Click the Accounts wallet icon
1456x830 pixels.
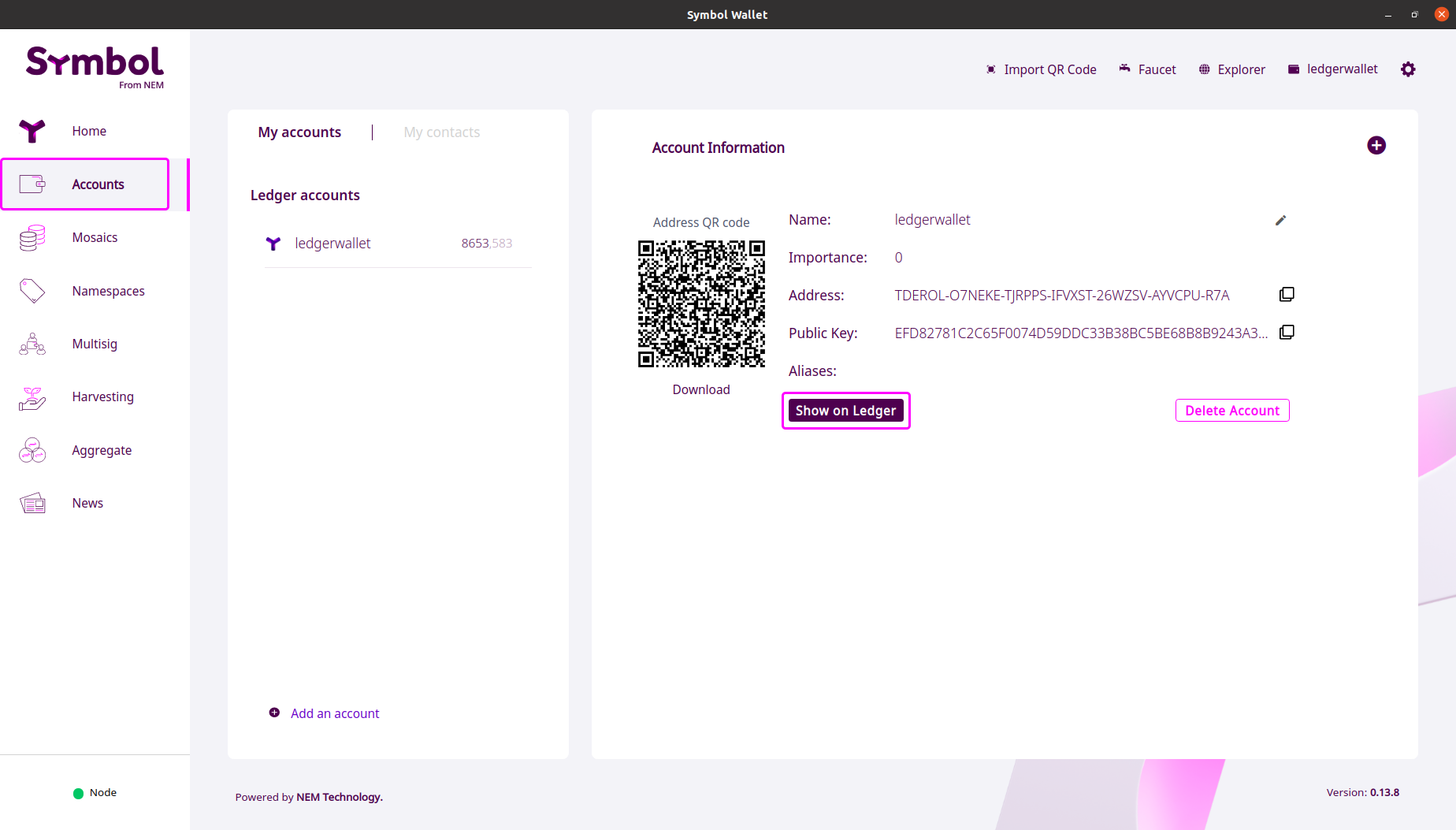(x=32, y=184)
